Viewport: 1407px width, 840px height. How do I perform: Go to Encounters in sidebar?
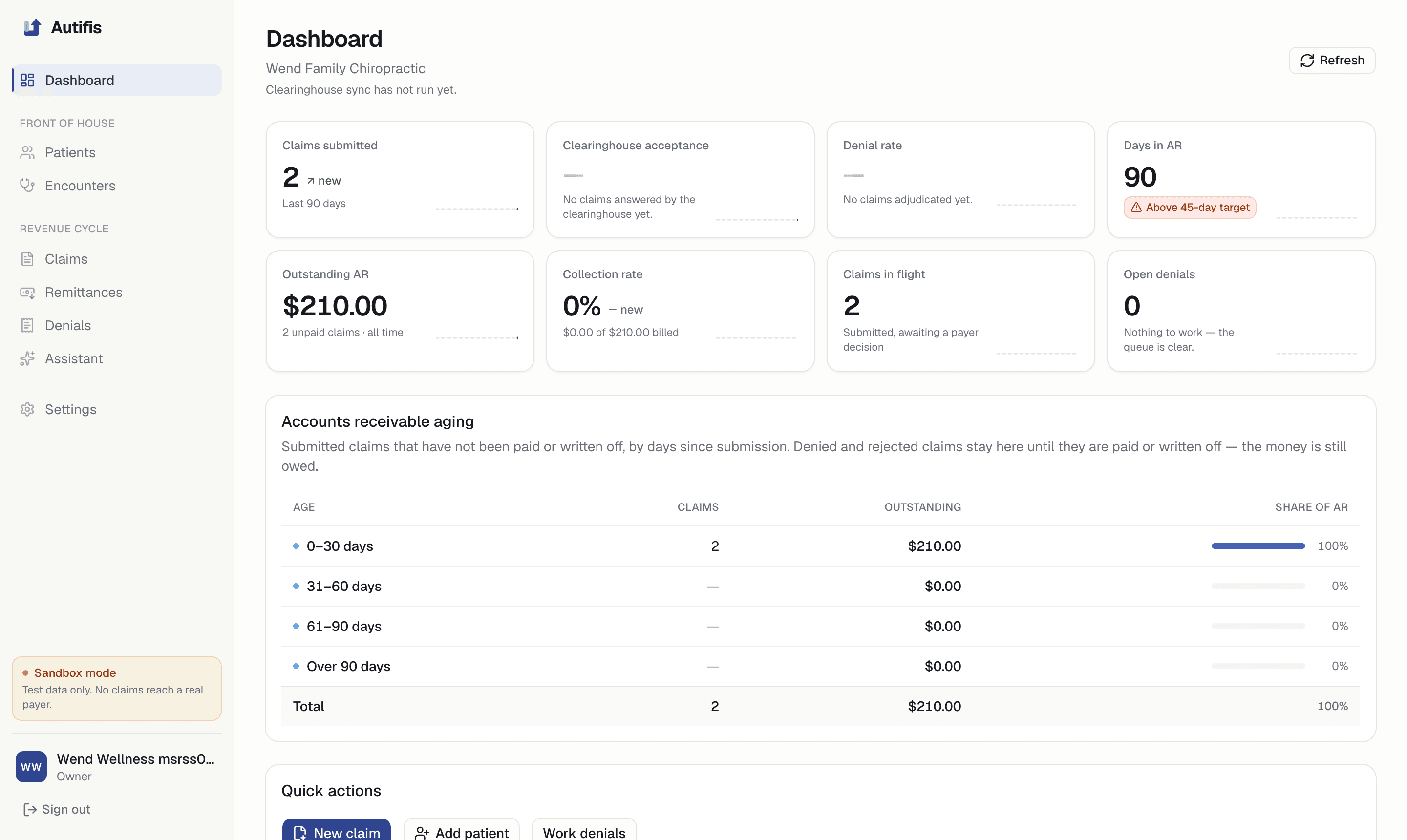(116, 185)
